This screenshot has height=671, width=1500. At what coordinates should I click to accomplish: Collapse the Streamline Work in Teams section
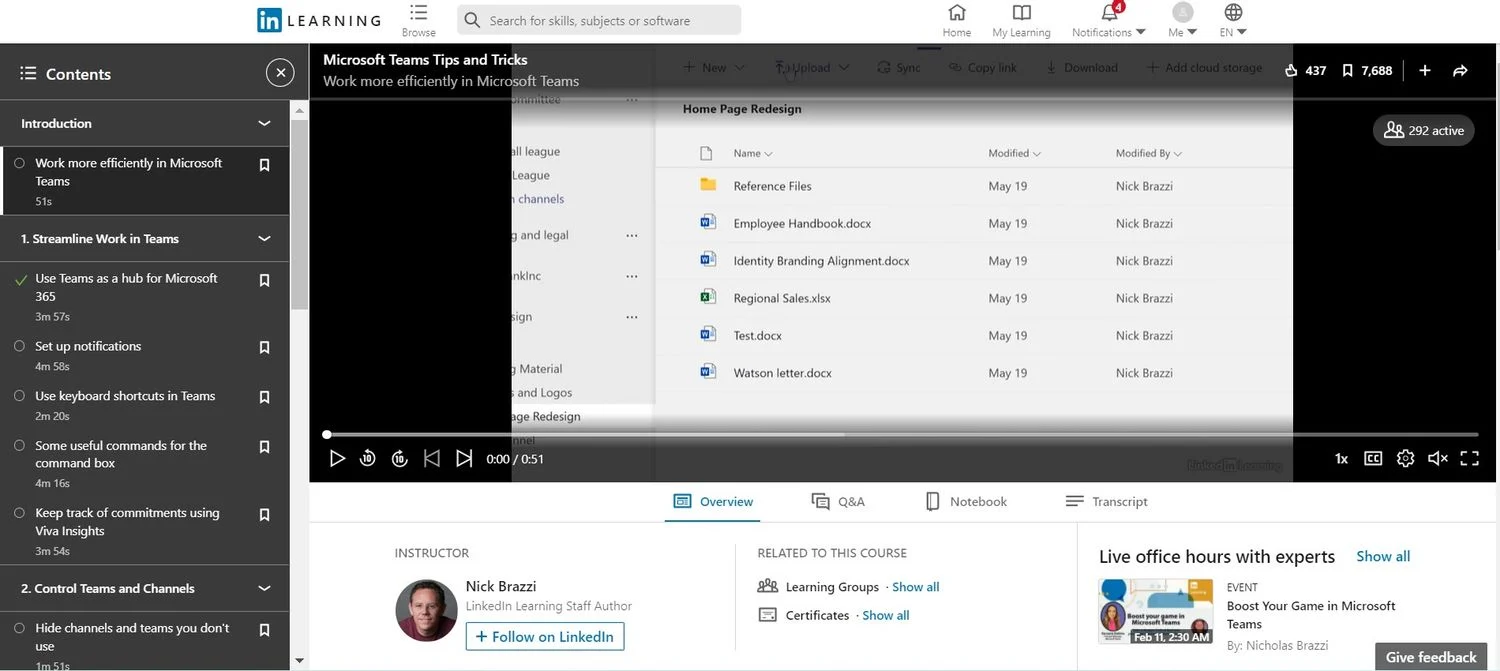pos(264,239)
